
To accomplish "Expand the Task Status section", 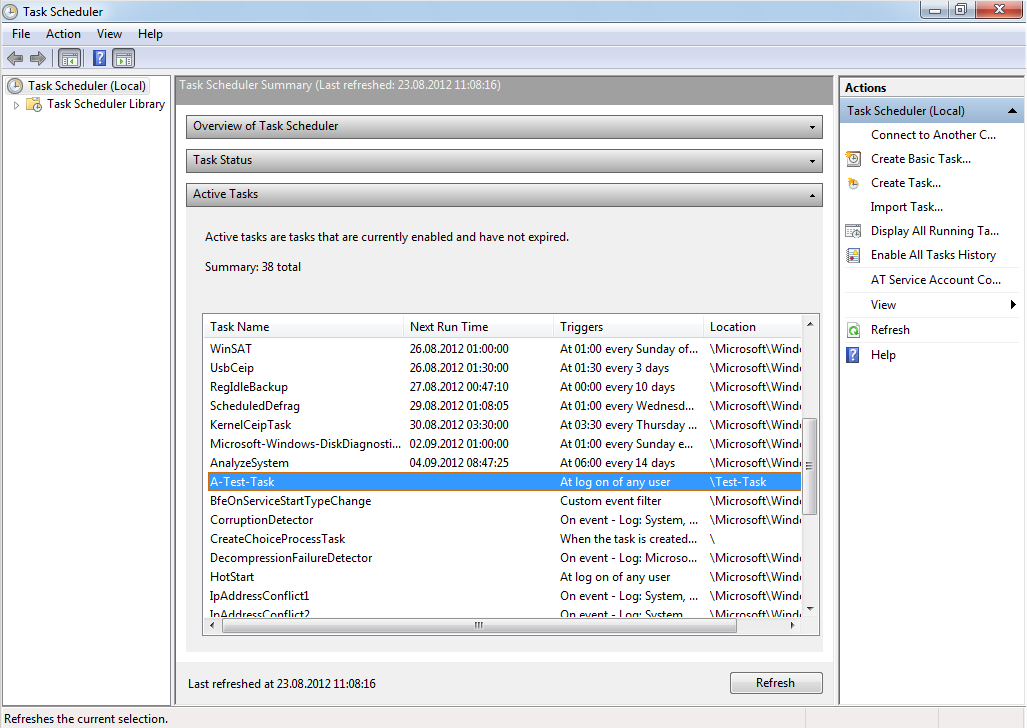I will pyautogui.click(x=813, y=161).
